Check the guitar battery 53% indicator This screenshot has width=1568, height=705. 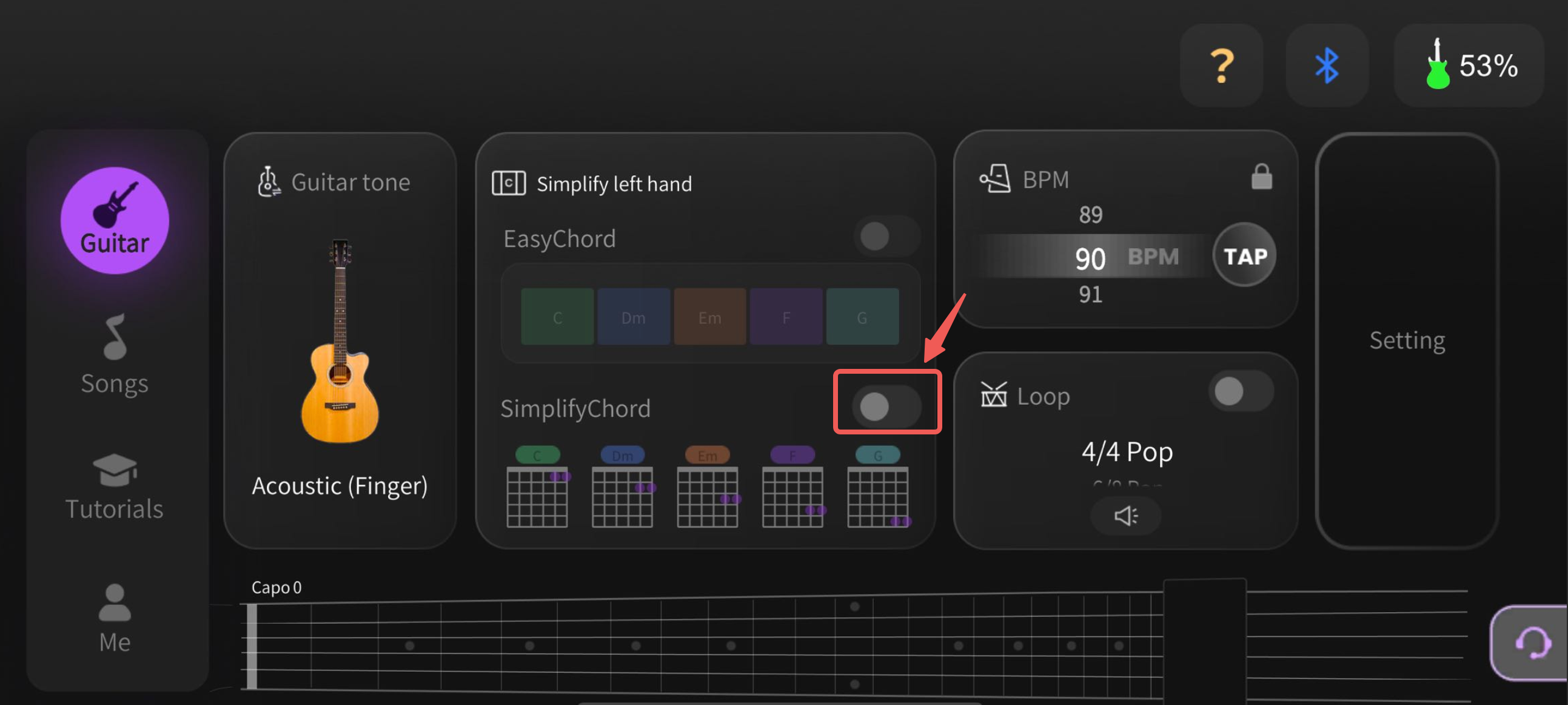pyautogui.click(x=1469, y=66)
